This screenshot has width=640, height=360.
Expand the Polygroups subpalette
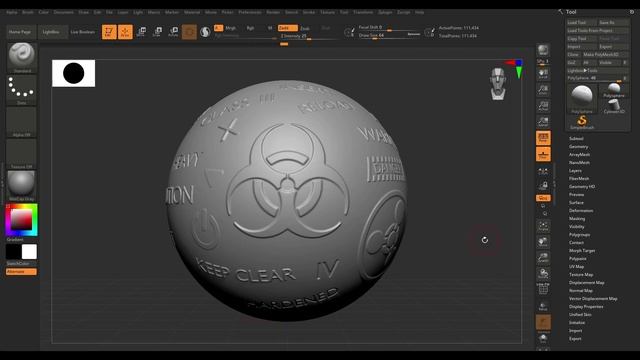coord(579,235)
